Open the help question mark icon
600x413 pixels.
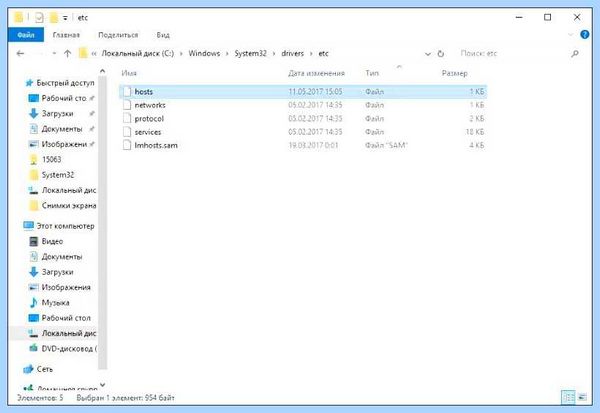pyautogui.click(x=584, y=34)
